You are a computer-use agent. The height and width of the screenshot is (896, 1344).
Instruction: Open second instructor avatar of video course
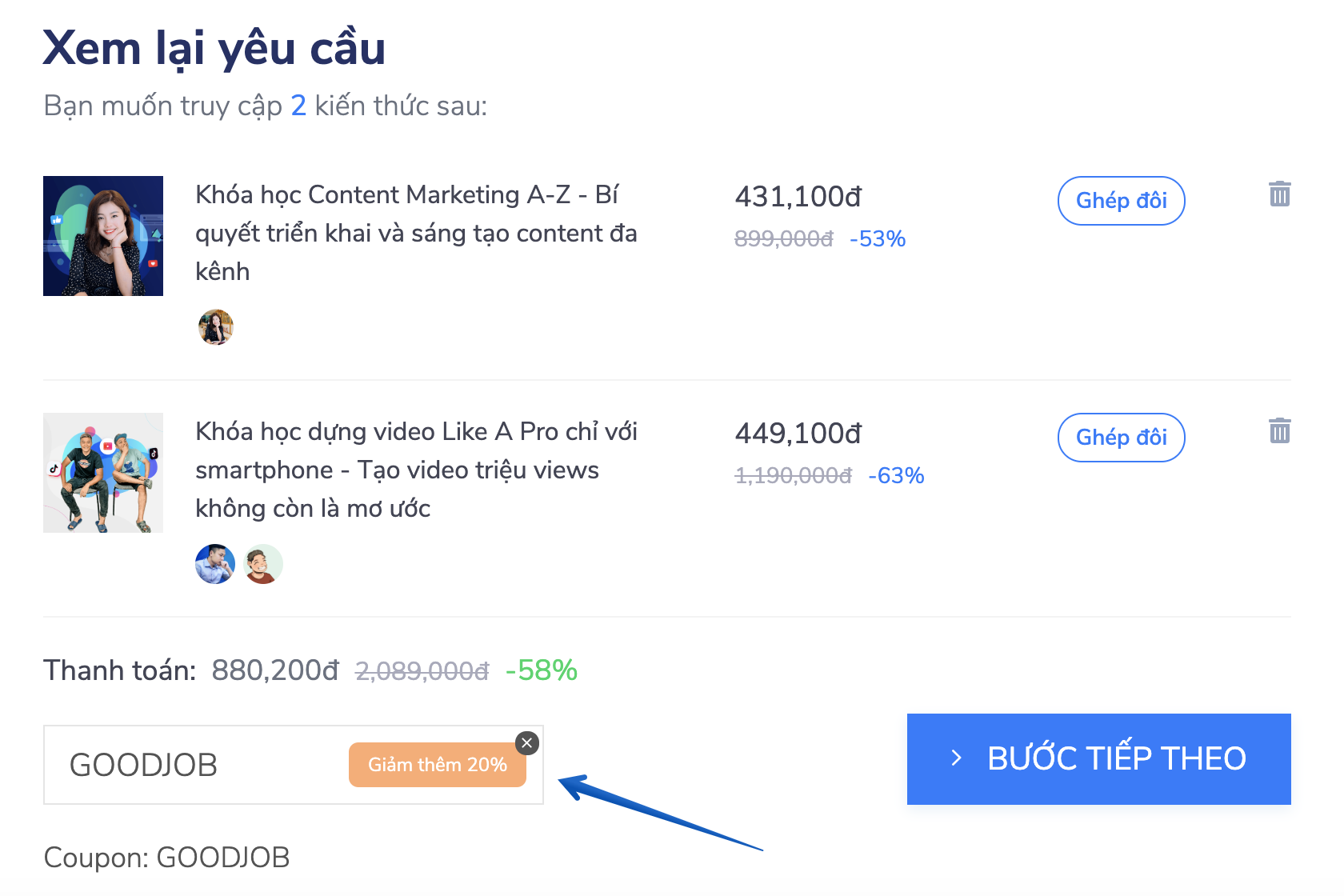[x=263, y=564]
